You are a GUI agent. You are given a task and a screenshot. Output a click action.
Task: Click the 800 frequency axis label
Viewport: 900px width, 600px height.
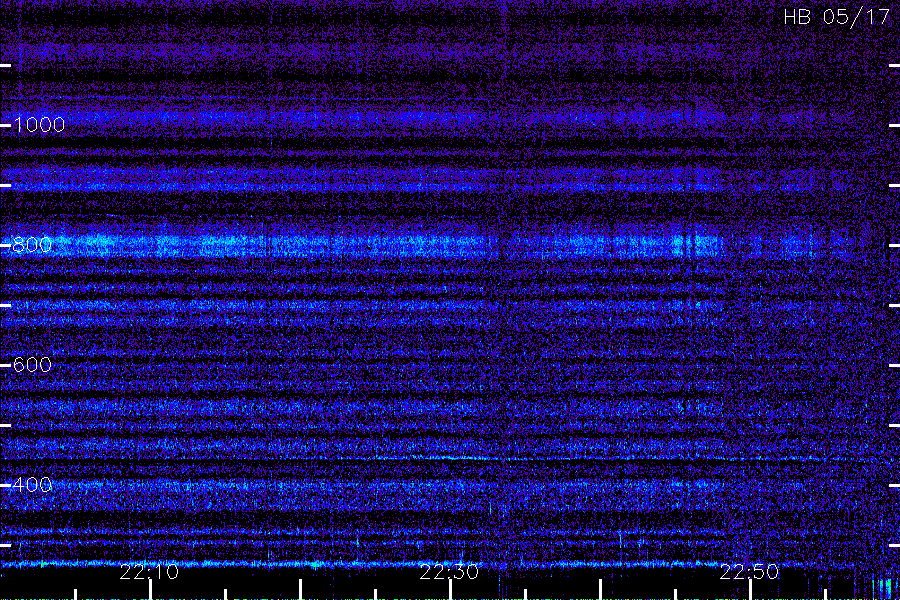pyautogui.click(x=32, y=245)
